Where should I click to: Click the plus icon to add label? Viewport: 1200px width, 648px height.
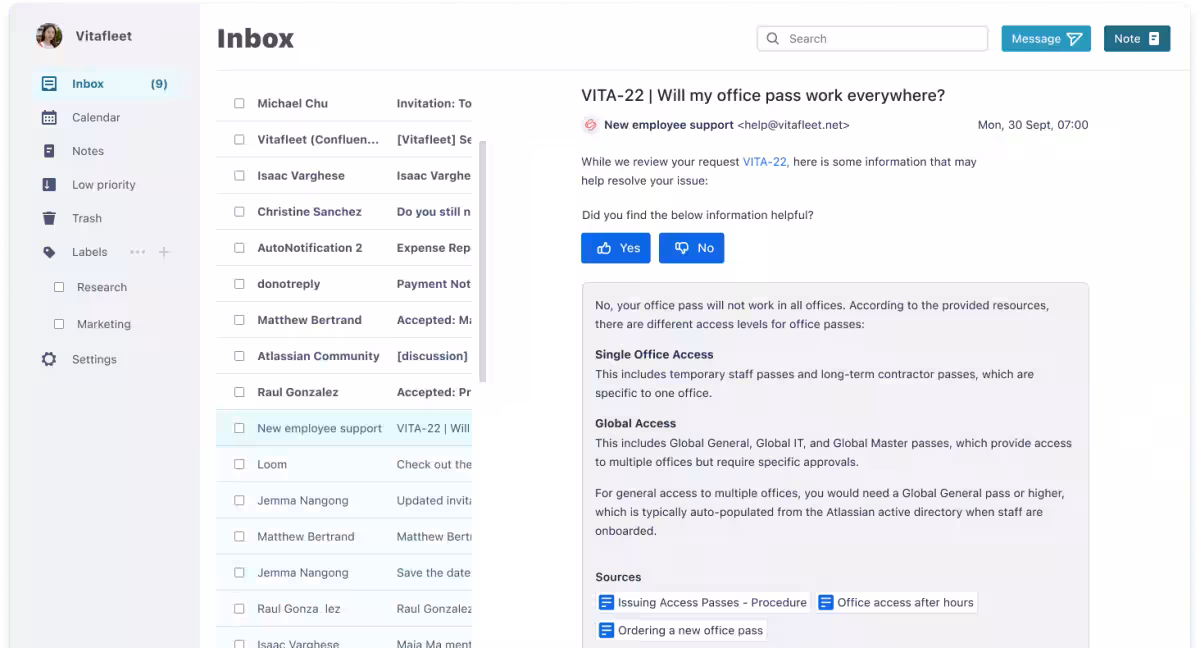click(165, 252)
